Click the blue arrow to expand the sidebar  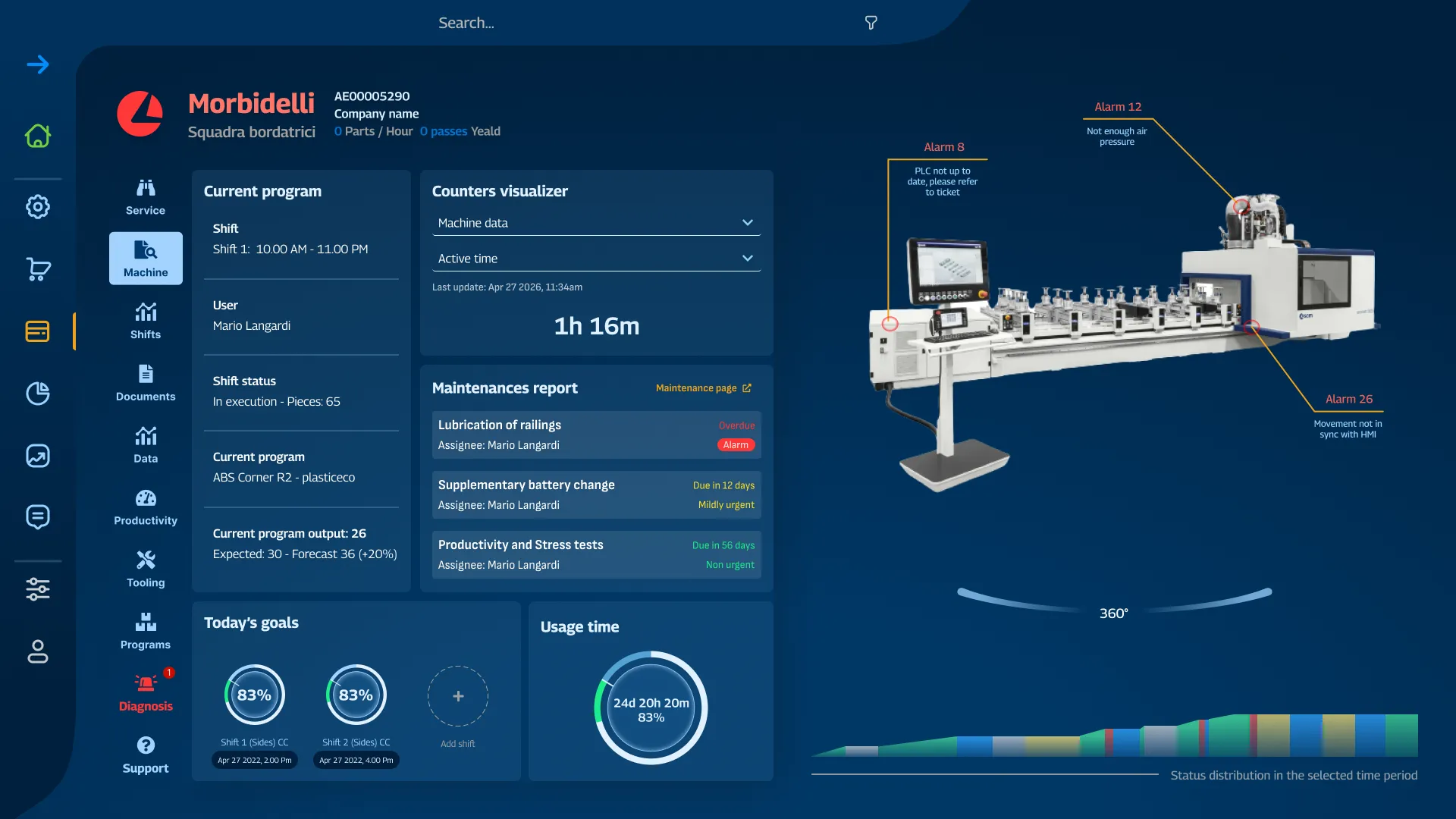click(x=38, y=64)
